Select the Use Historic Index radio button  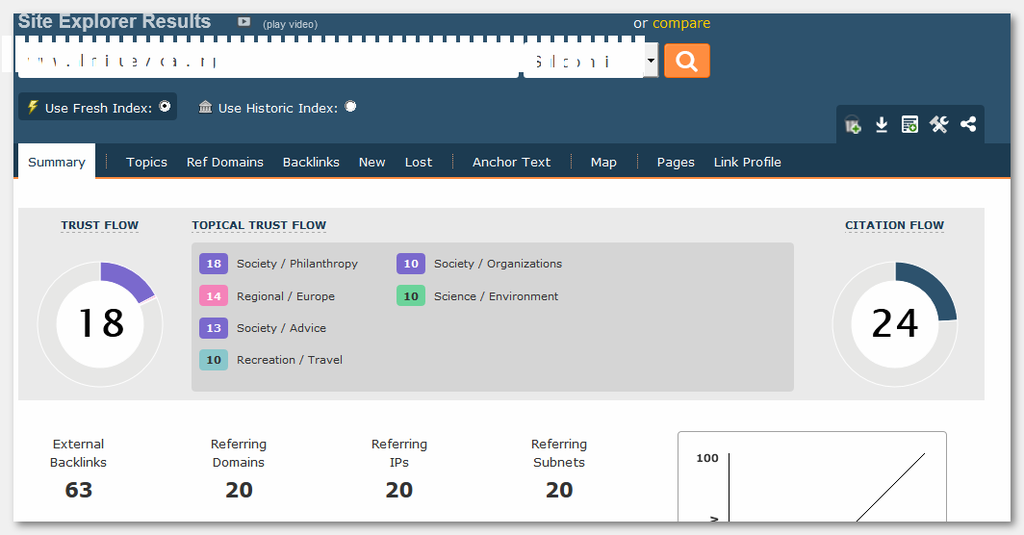point(351,106)
